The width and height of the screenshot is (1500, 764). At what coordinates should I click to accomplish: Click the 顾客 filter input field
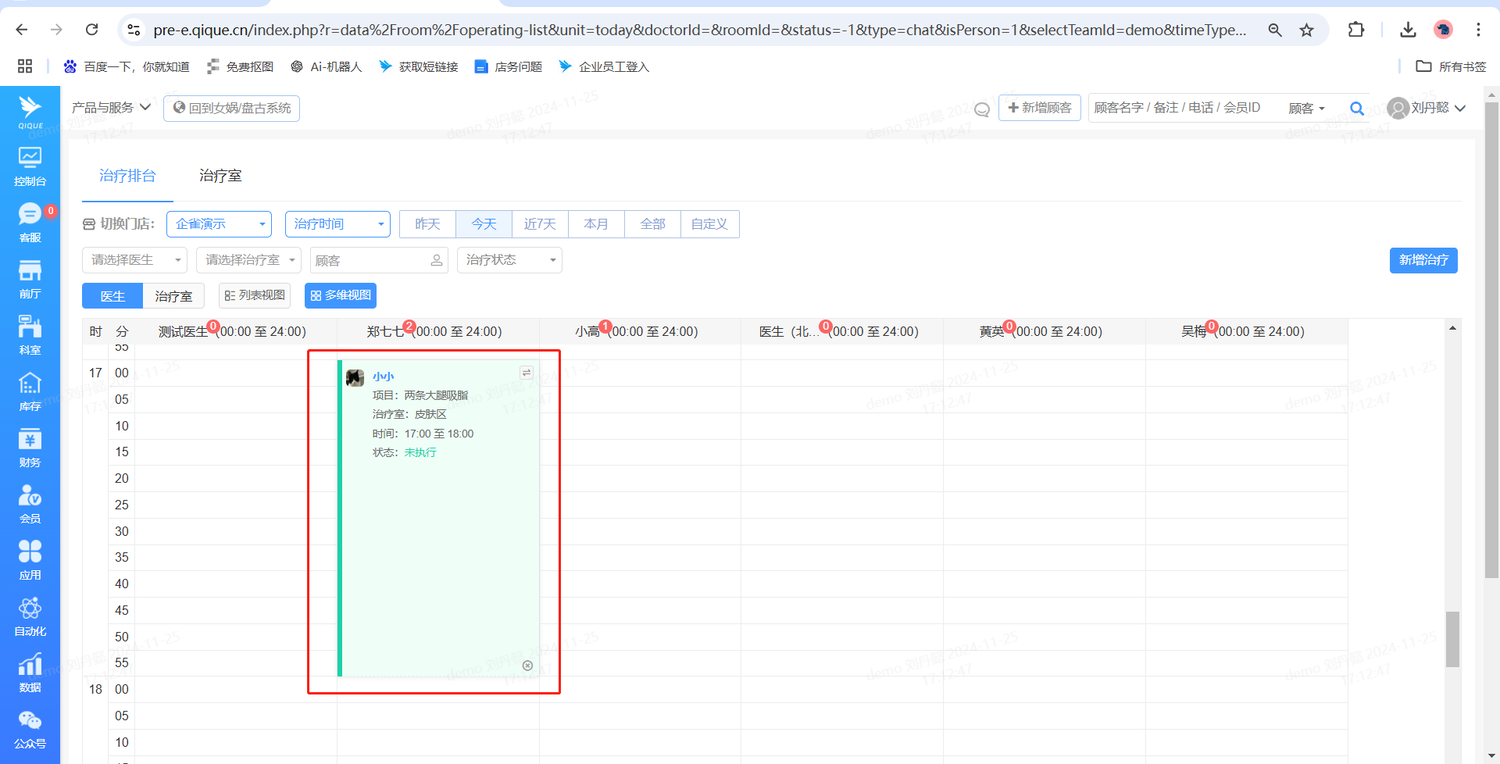coord(370,260)
